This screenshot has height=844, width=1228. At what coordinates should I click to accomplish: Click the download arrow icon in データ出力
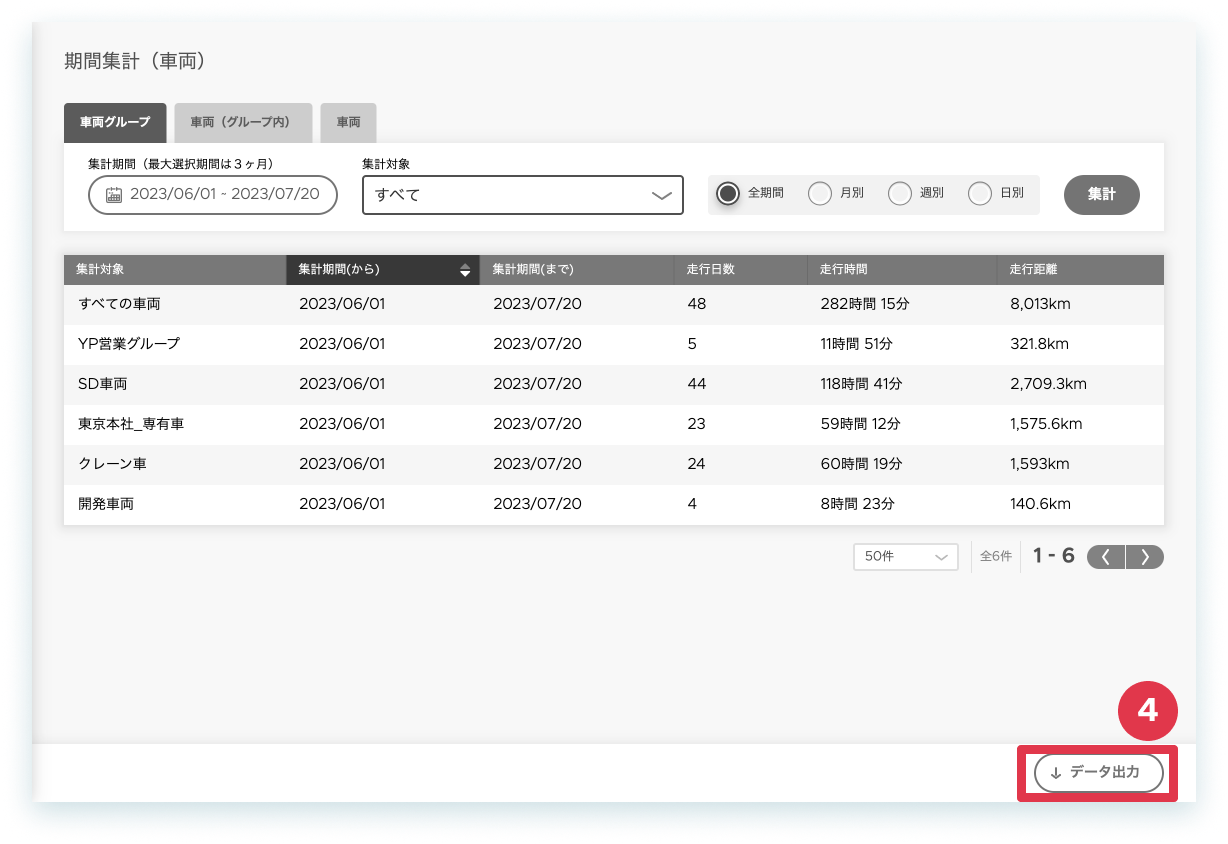(x=1056, y=773)
